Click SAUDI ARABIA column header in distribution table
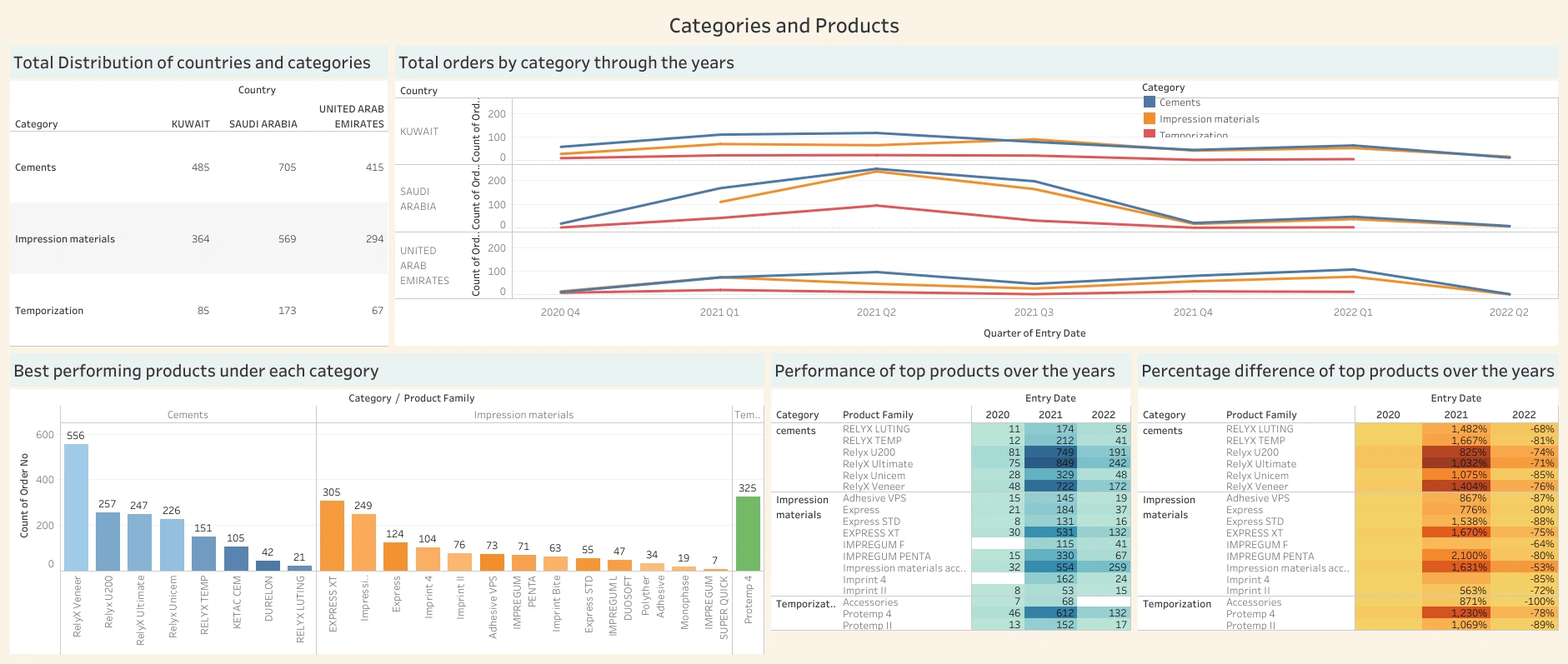This screenshot has width=1568, height=664. 263,124
